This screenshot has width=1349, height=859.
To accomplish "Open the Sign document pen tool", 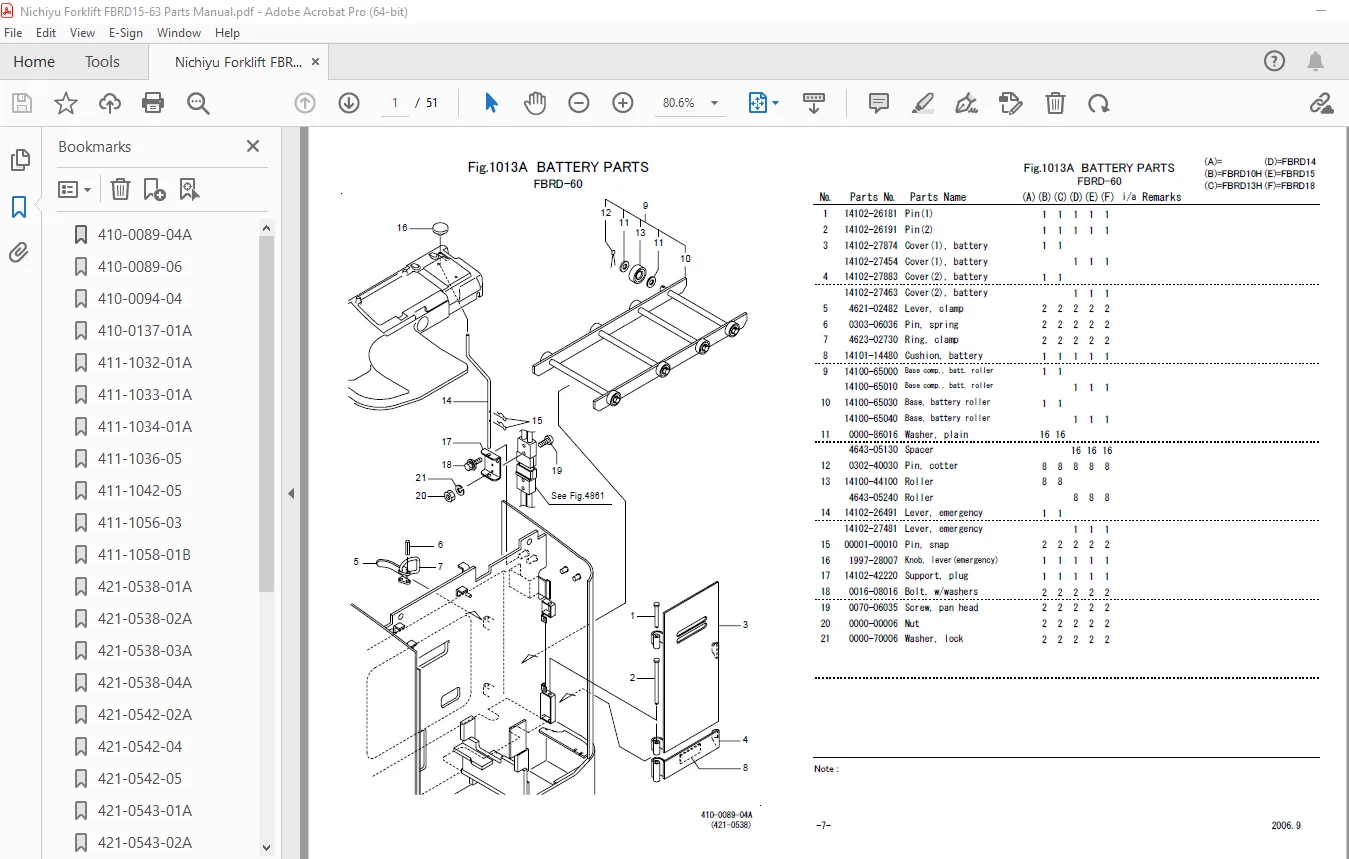I will pyautogui.click(x=966, y=103).
